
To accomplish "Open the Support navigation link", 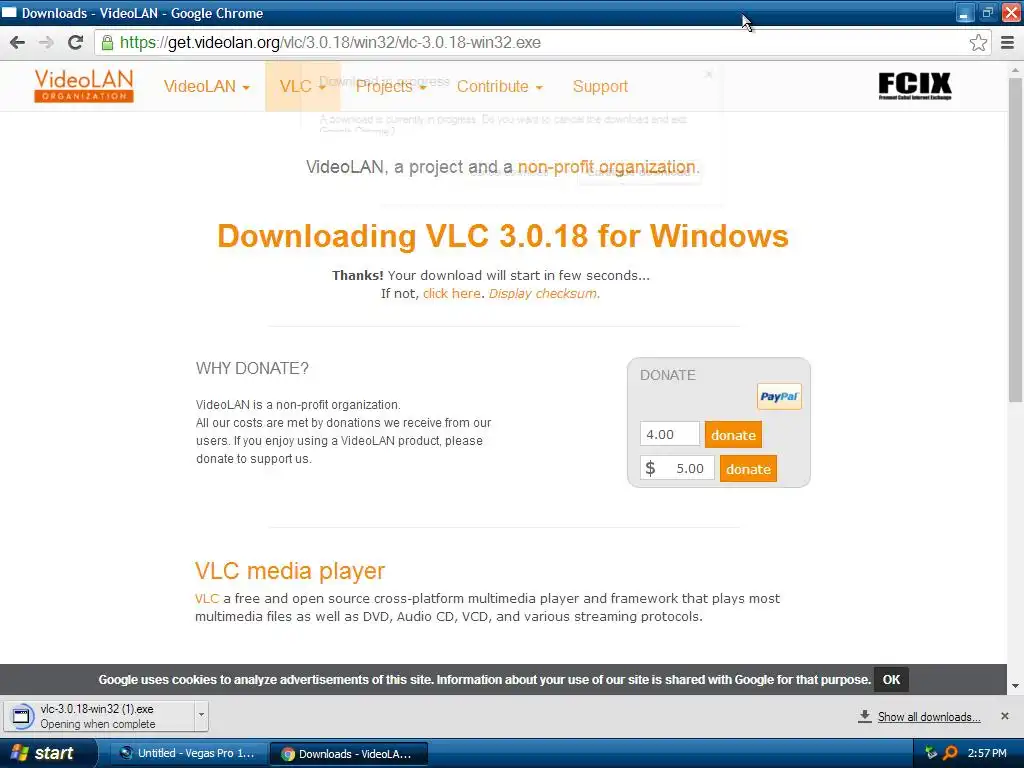I will (600, 86).
